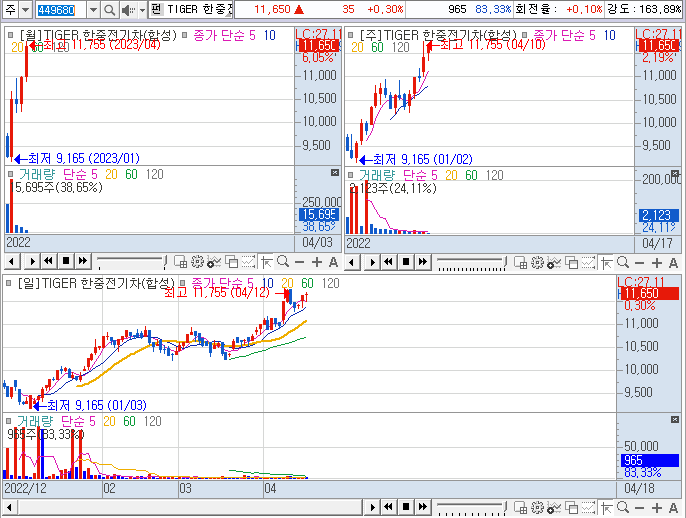The width and height of the screenshot is (686, 518).
Task: Close the monthly chart volume pane
Action: (x=335, y=172)
